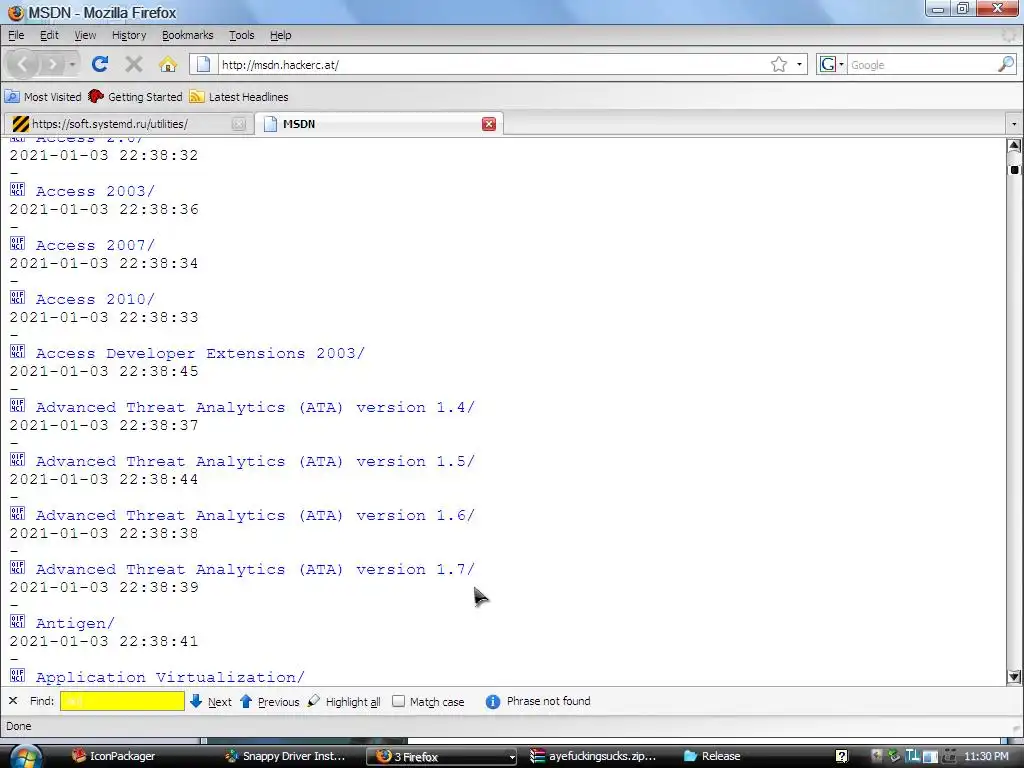Open the list all tabs dropdown
The width and height of the screenshot is (1024, 768).
[x=1014, y=124]
